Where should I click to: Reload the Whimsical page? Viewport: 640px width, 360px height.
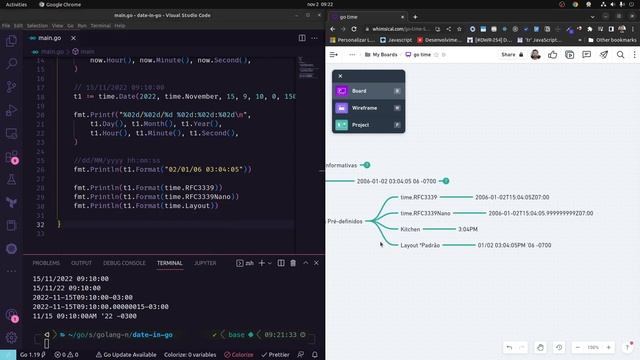click(354, 29)
